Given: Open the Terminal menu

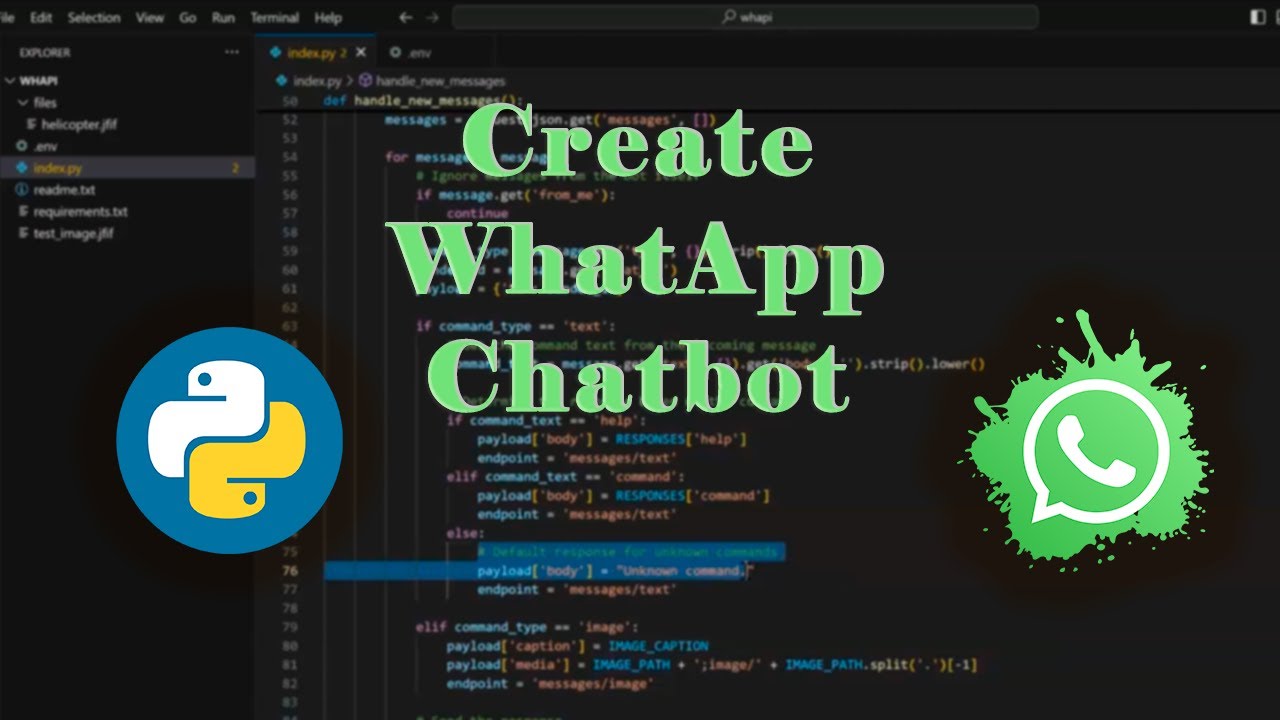Looking at the screenshot, I should tap(275, 18).
